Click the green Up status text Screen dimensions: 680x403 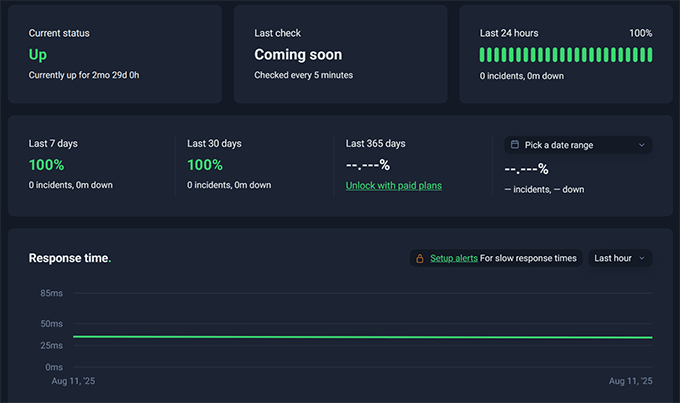[38, 55]
